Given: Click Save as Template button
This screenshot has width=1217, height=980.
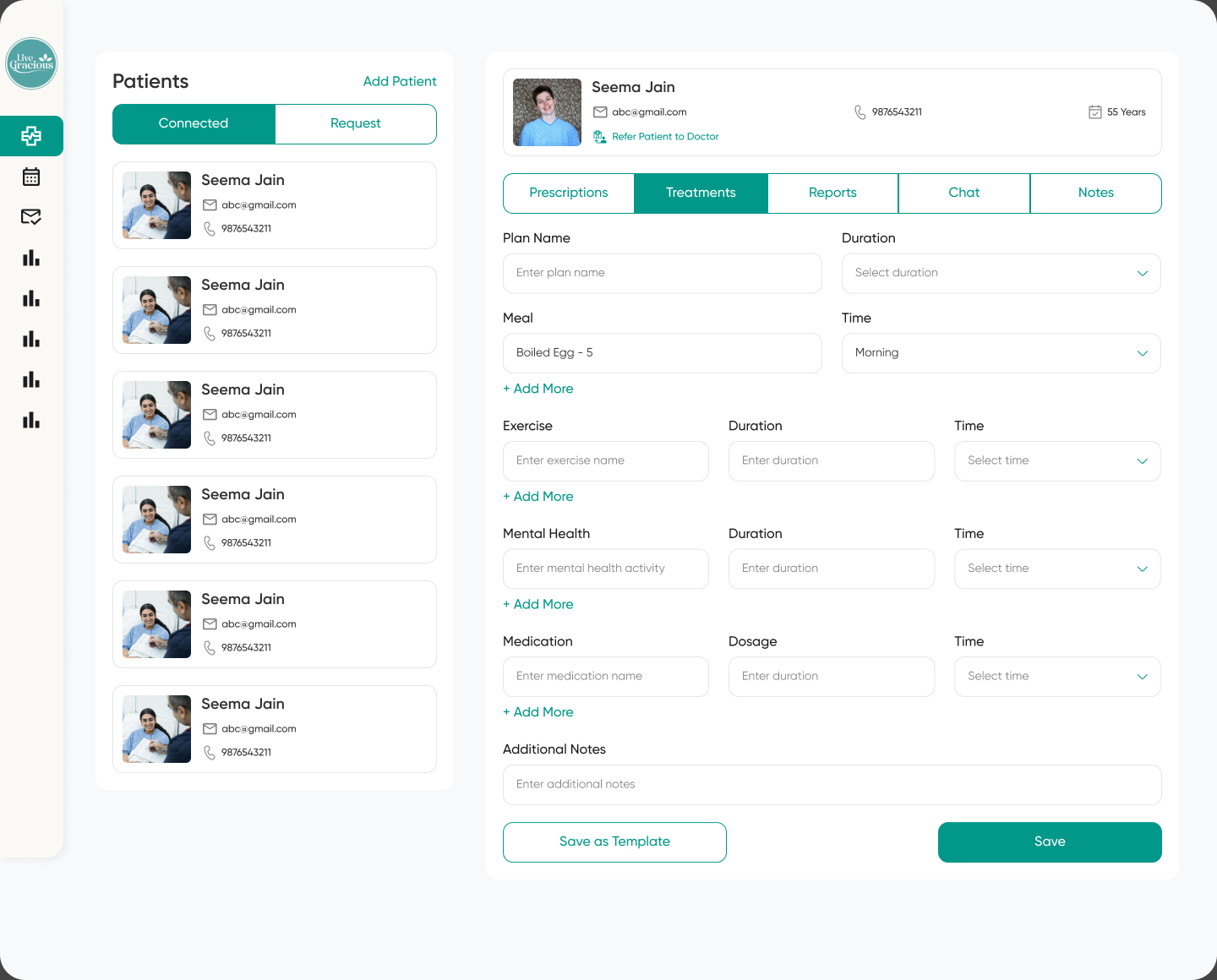Looking at the screenshot, I should pos(614,842).
